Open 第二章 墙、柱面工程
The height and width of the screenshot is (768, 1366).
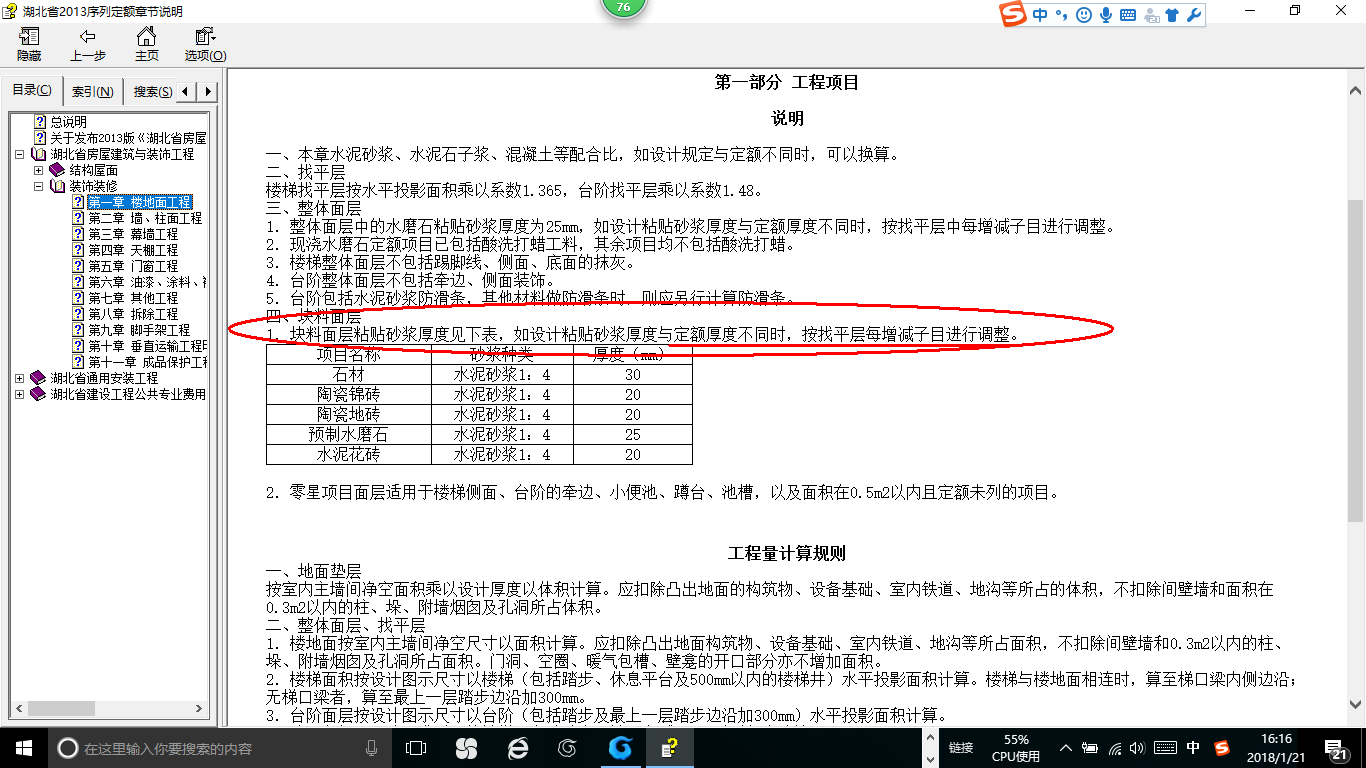145,218
